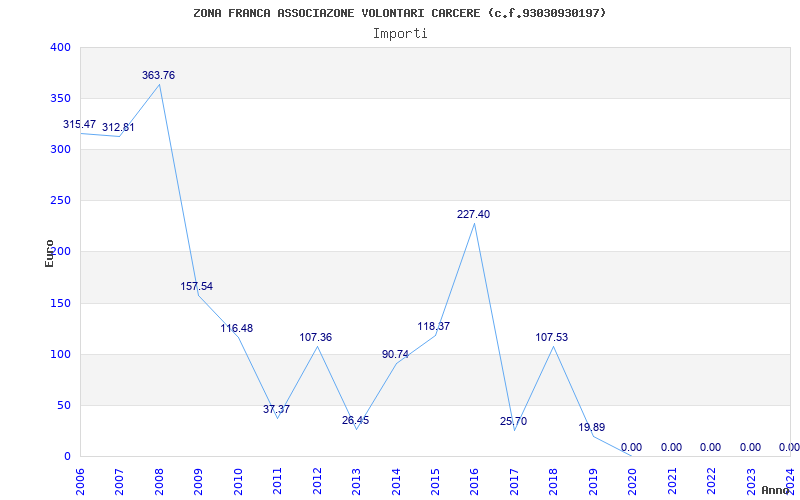Click the 0.00 label above 2020

[631, 448]
